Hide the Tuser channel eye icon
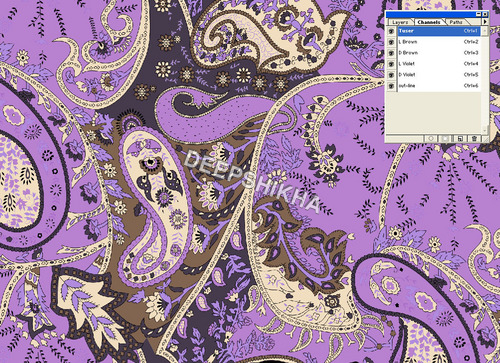The height and width of the screenshot is (363, 500). point(391,31)
